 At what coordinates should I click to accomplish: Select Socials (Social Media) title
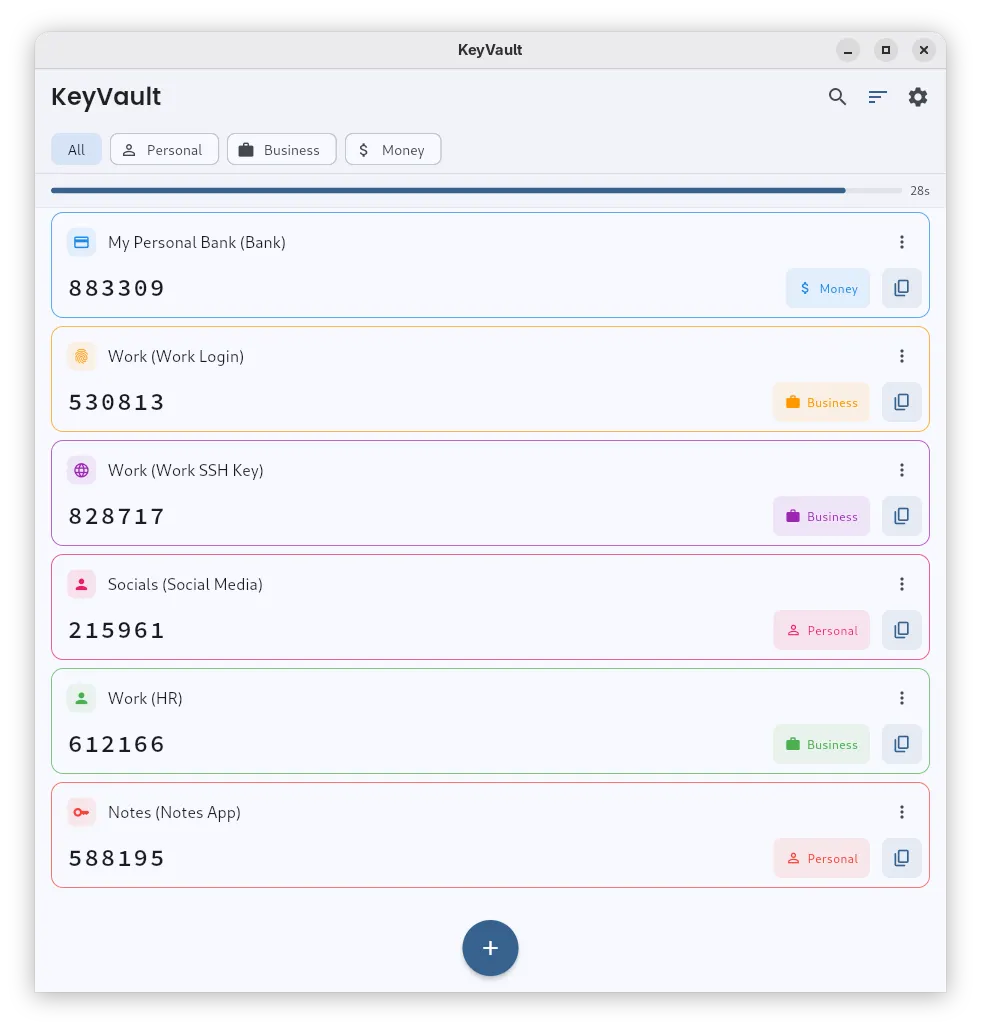tap(185, 585)
